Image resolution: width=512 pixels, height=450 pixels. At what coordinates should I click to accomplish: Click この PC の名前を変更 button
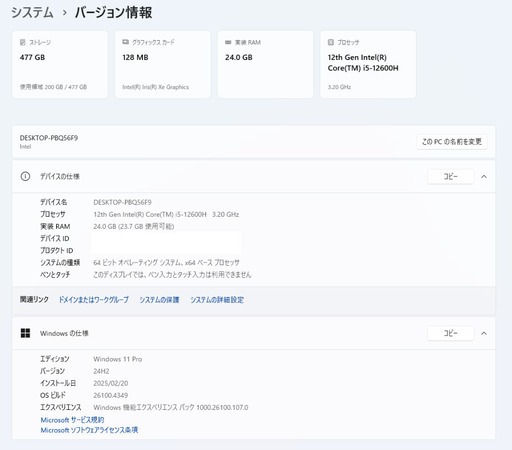[x=452, y=142]
